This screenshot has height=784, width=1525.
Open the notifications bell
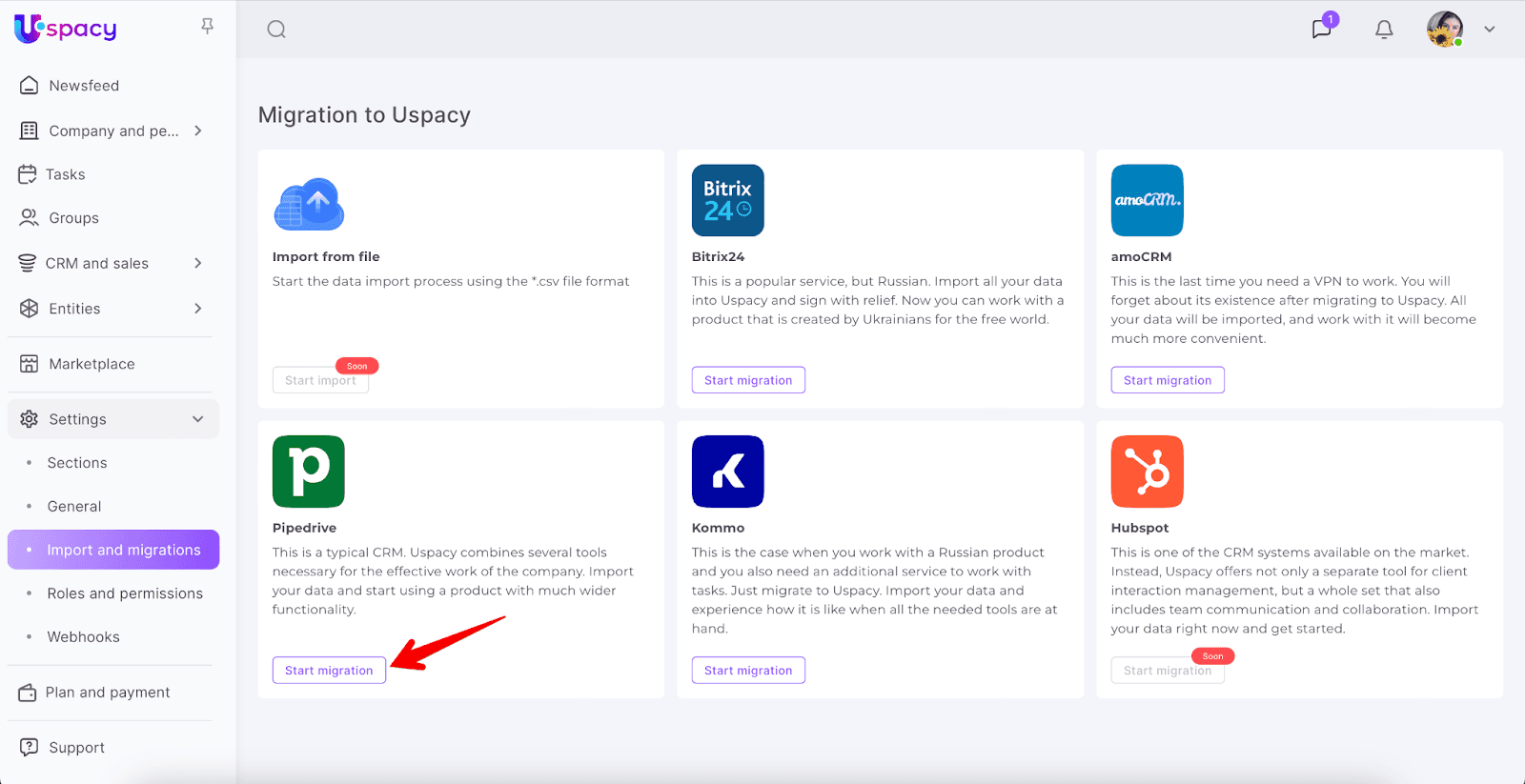coord(1384,30)
